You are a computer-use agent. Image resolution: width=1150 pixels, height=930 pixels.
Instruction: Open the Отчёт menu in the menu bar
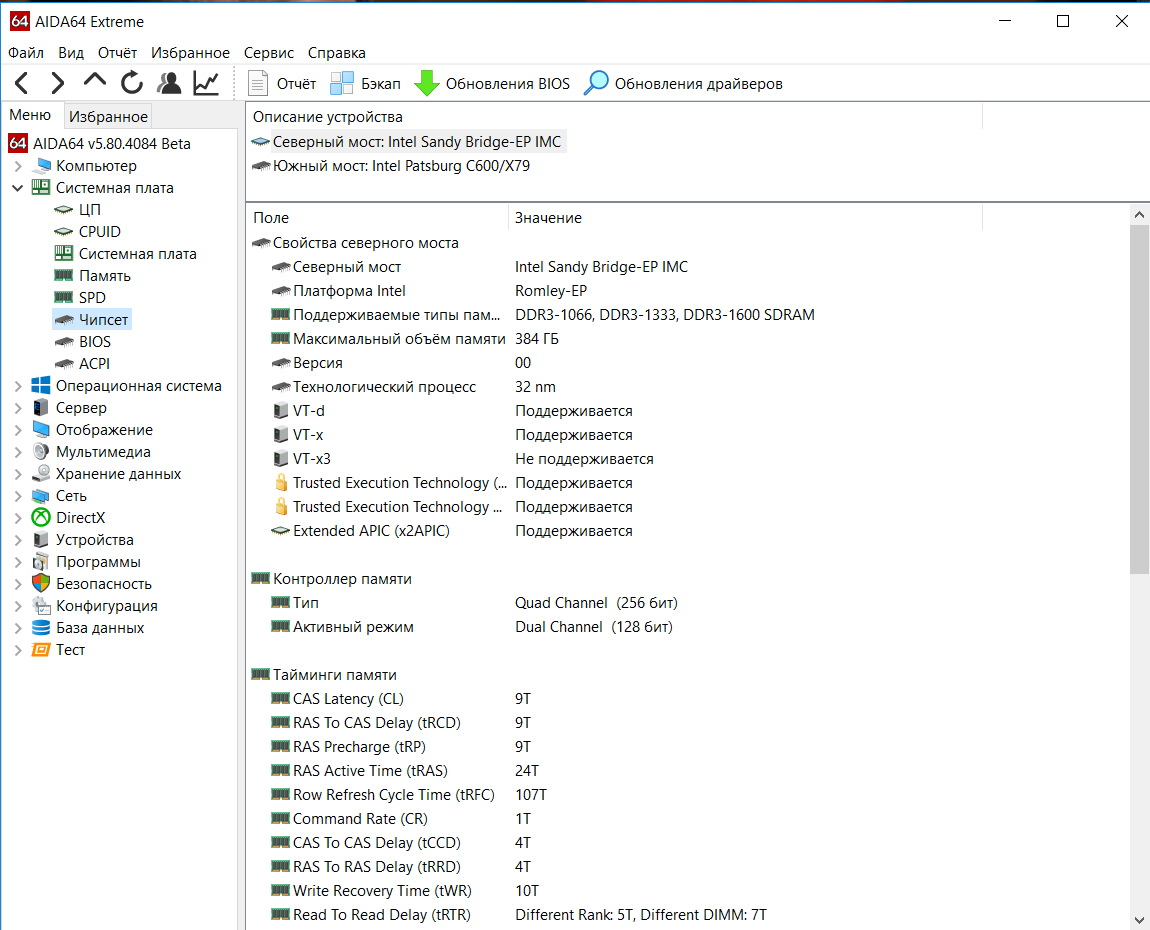pos(117,53)
